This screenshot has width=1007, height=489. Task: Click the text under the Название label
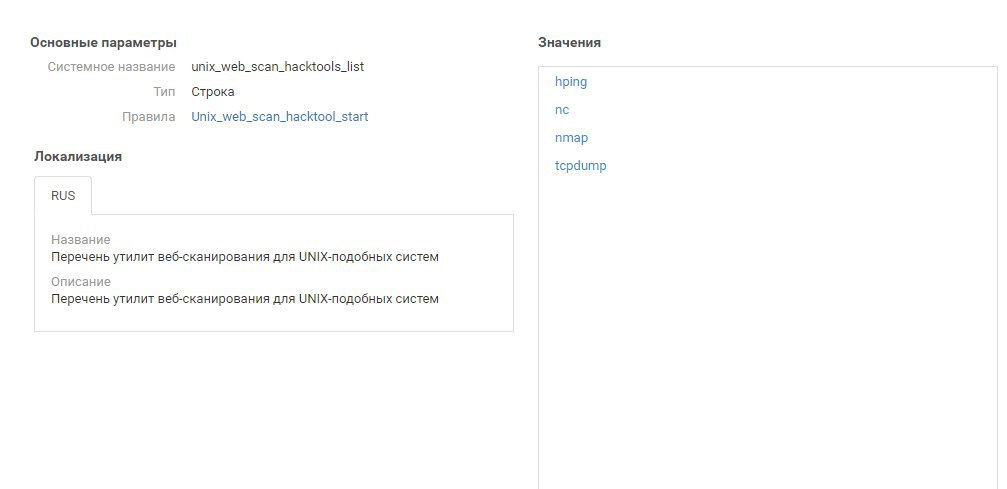pos(245,257)
